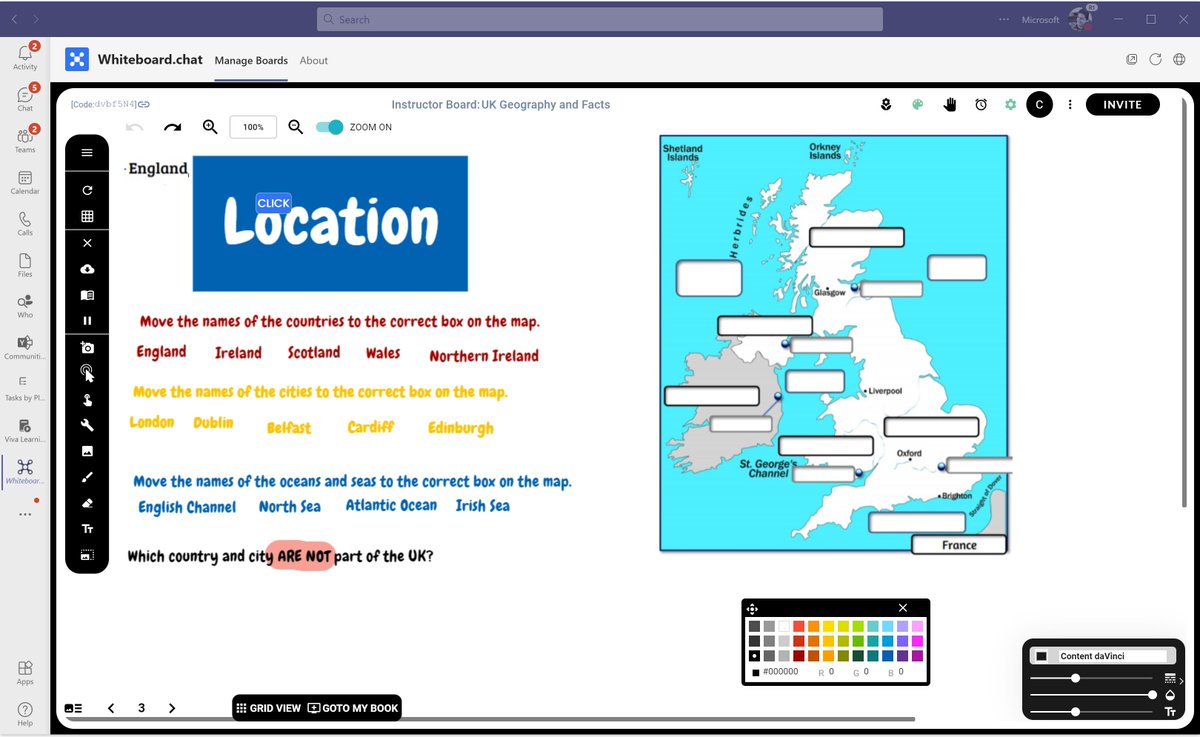
Task: Open the three-dot overflow menu near Invite
Action: (1069, 104)
